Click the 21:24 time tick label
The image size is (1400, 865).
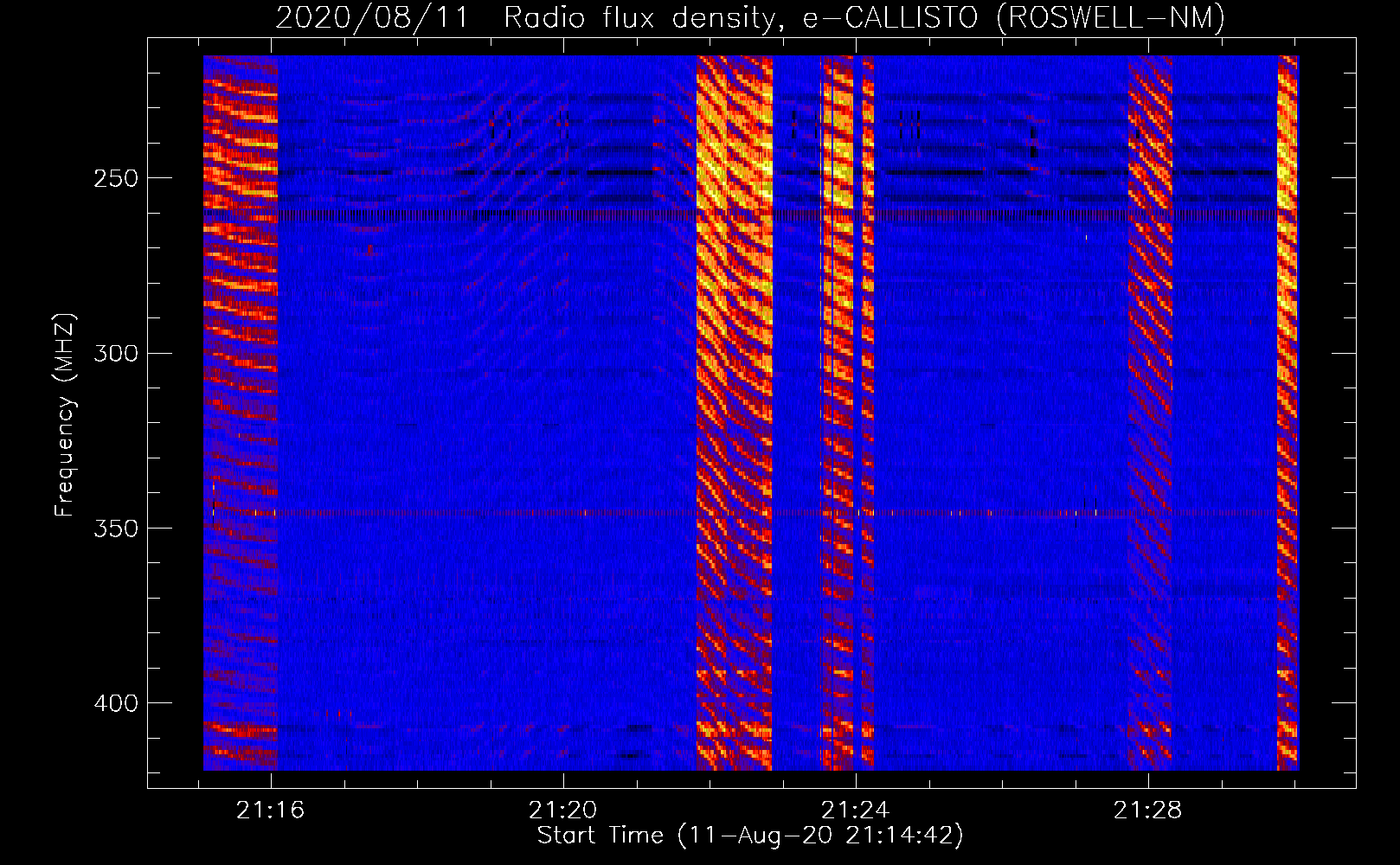point(856,811)
